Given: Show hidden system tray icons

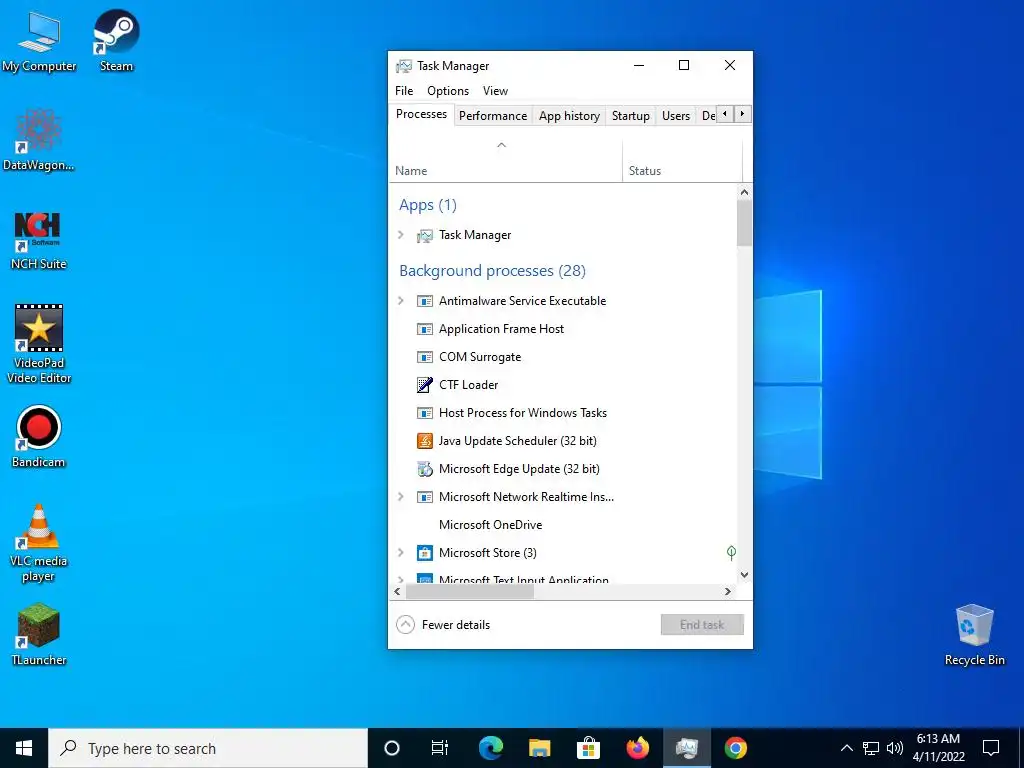Looking at the screenshot, I should [846, 748].
